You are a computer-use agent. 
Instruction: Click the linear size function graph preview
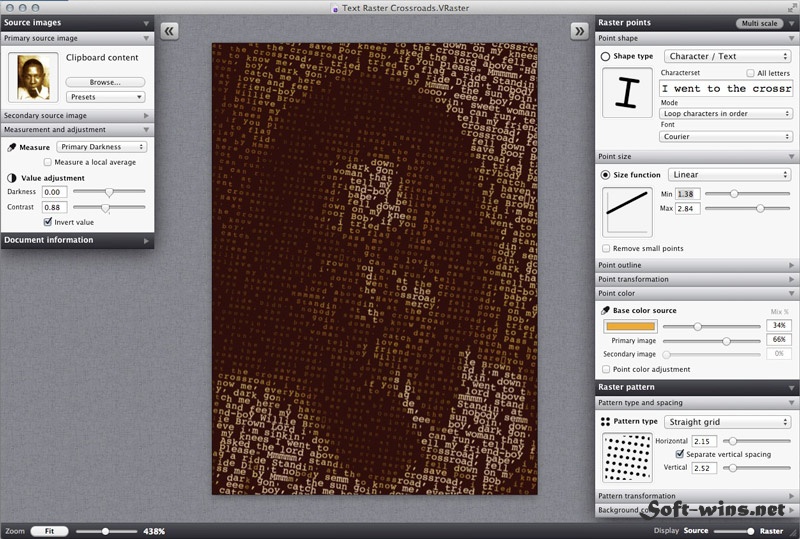[627, 212]
